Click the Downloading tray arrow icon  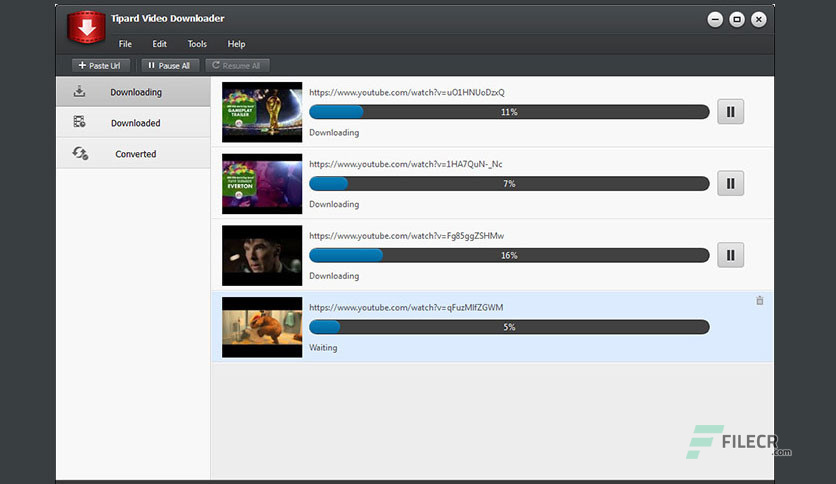tap(79, 91)
